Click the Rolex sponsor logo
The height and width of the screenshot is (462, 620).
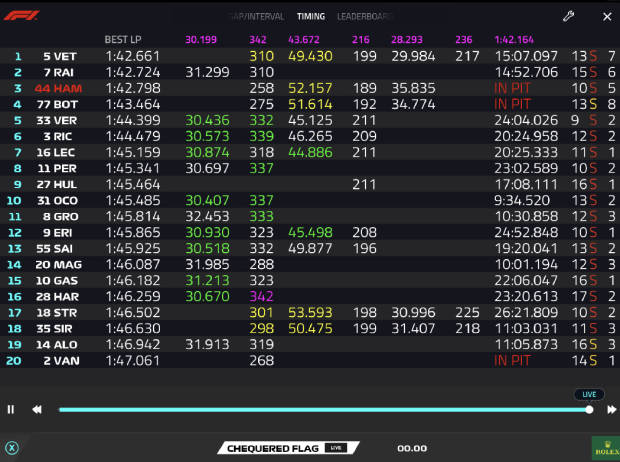pos(606,449)
